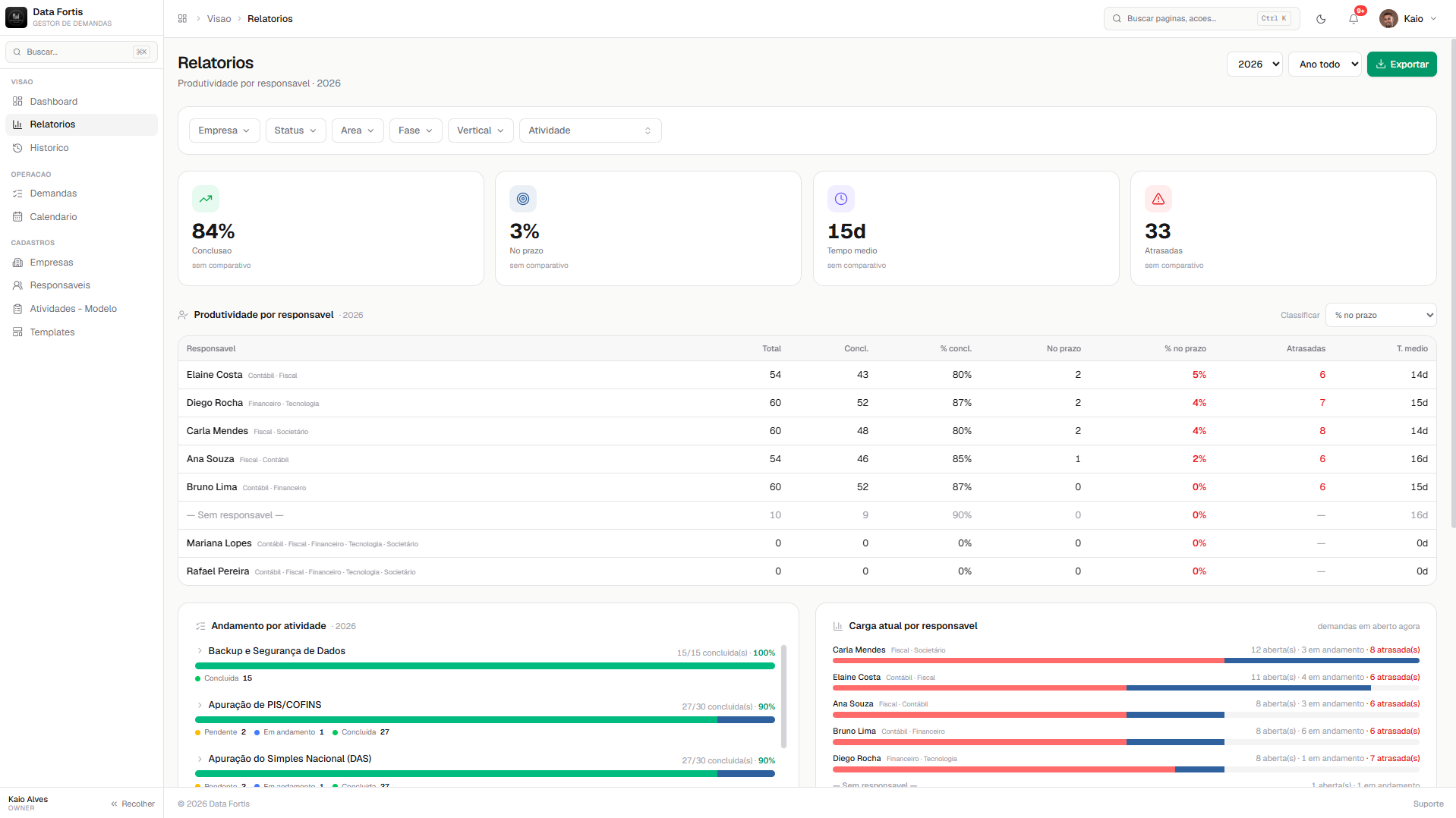Click Kaio's user avatar
Viewport: 1456px width, 818px height.
[x=1388, y=19]
